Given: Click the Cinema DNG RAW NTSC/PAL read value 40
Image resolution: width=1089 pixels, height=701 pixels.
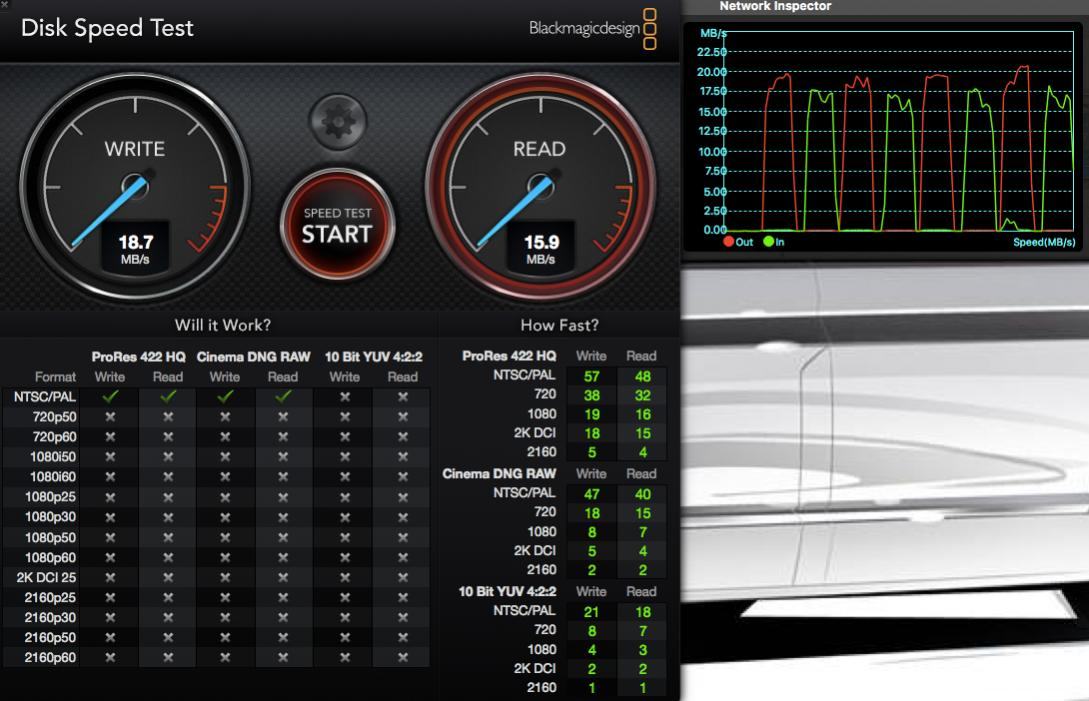Looking at the screenshot, I should pyautogui.click(x=643, y=494).
